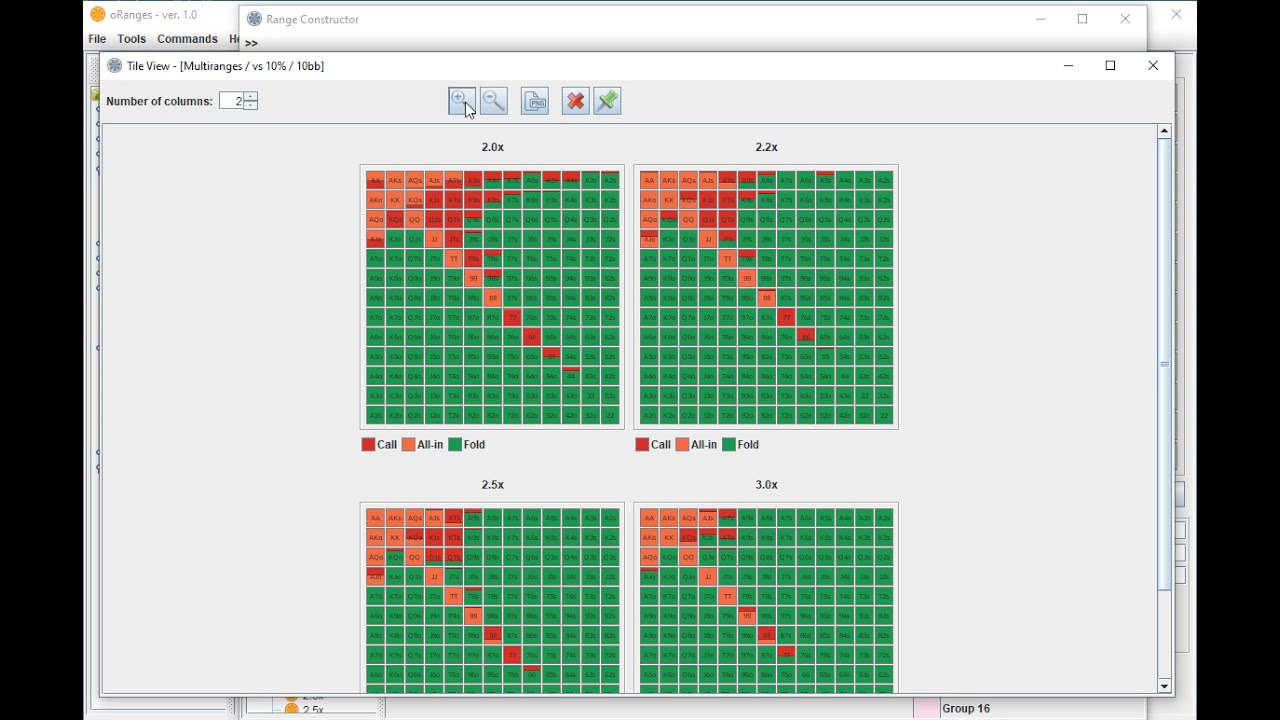Click the 2.0x range title
1280x720 pixels.
click(493, 147)
